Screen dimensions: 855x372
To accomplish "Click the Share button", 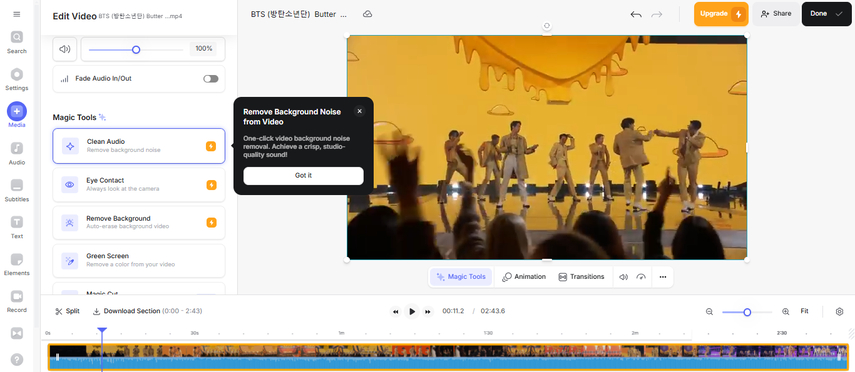I will tap(776, 14).
